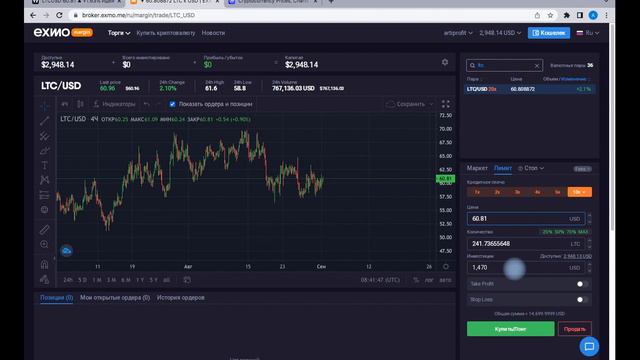Switch to the Limit order tab
The width and height of the screenshot is (640, 360).
(502, 168)
